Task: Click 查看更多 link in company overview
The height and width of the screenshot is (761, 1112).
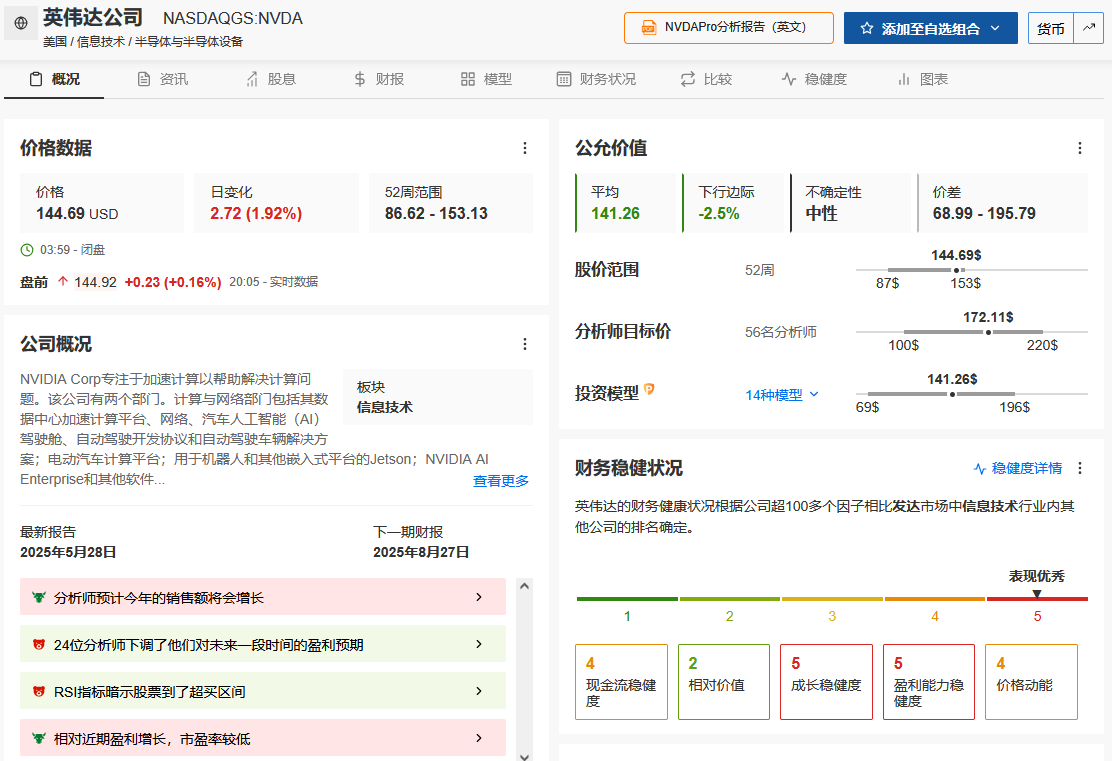Action: [501, 481]
